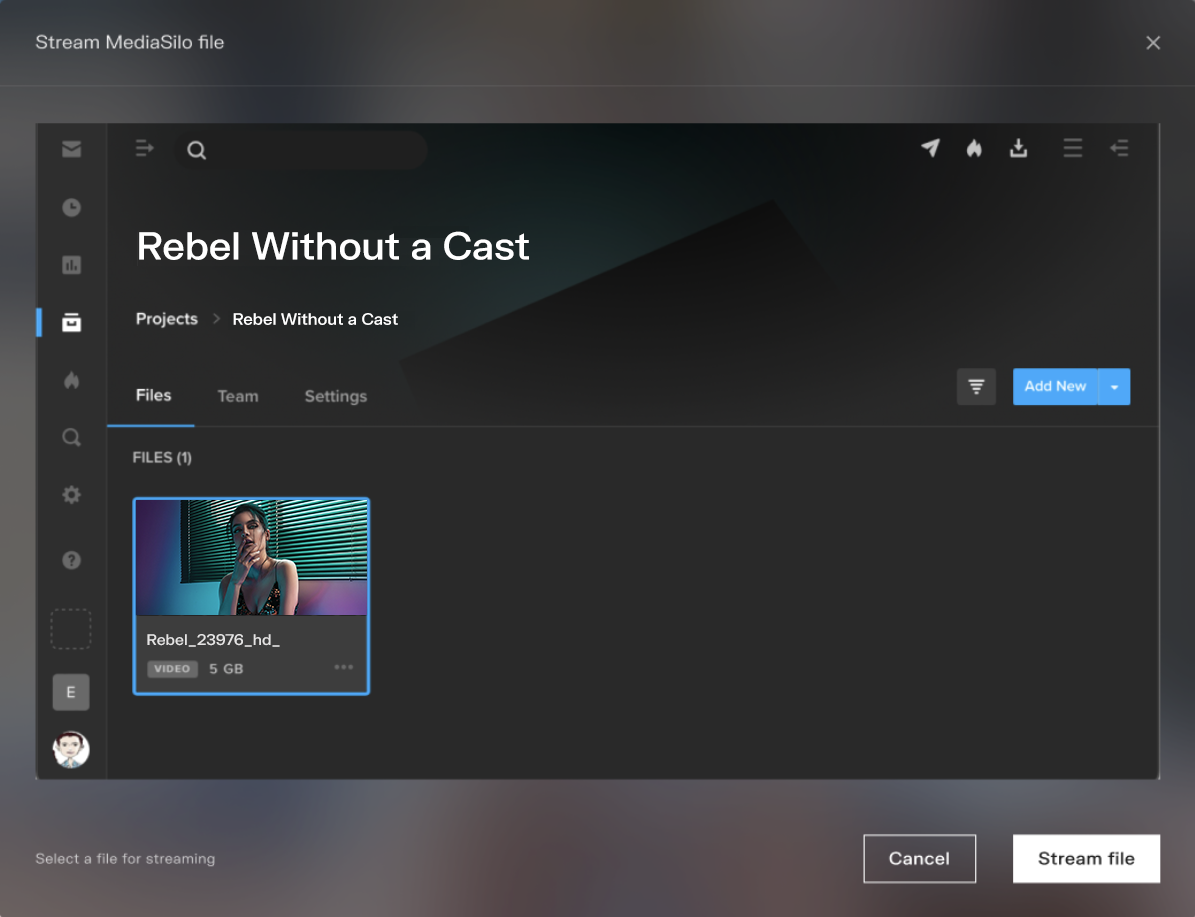This screenshot has width=1195, height=917.
Task: Open the search icon in left sidebar
Action: click(72, 437)
